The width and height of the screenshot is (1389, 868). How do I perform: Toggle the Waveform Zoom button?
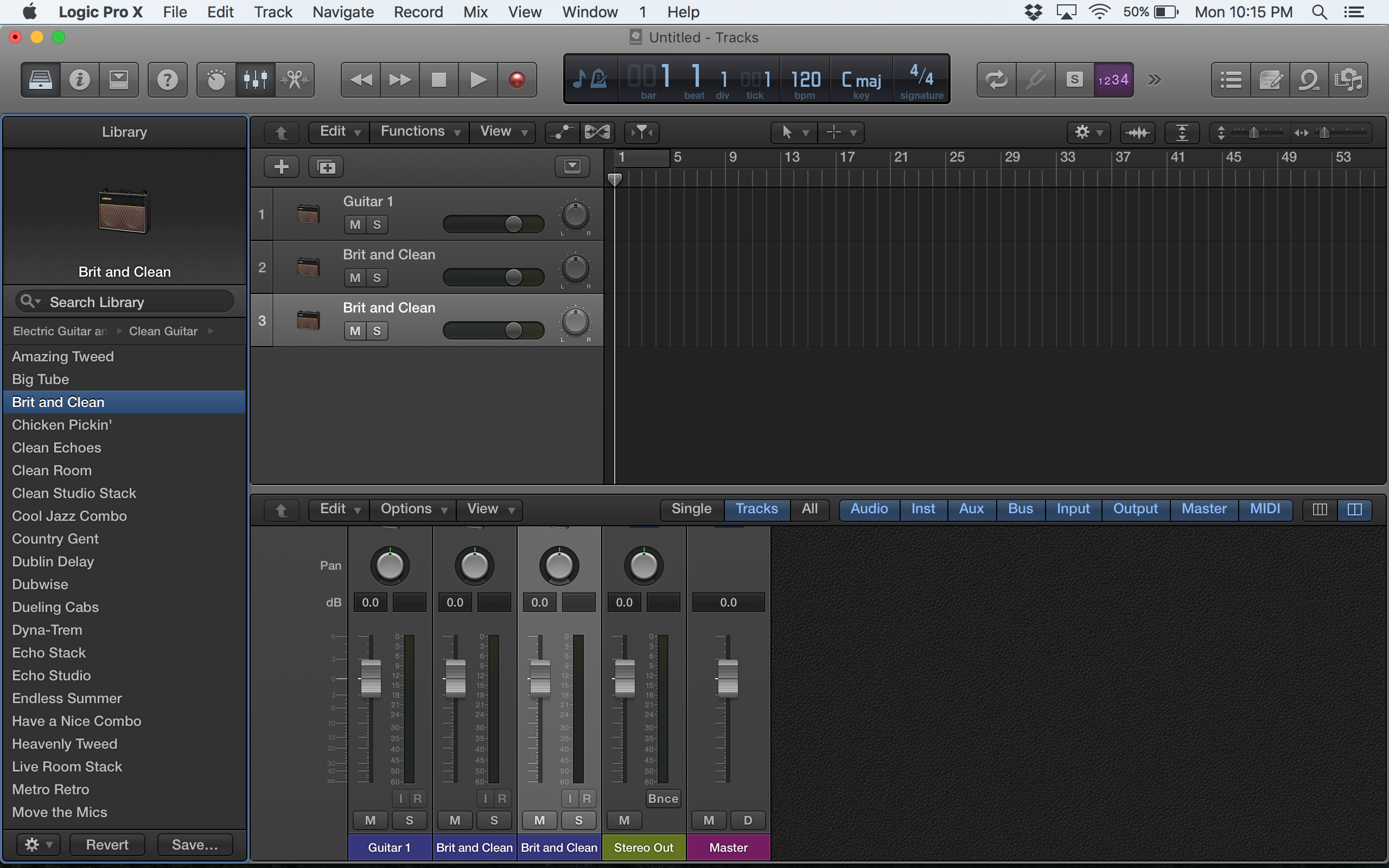pos(1137,132)
